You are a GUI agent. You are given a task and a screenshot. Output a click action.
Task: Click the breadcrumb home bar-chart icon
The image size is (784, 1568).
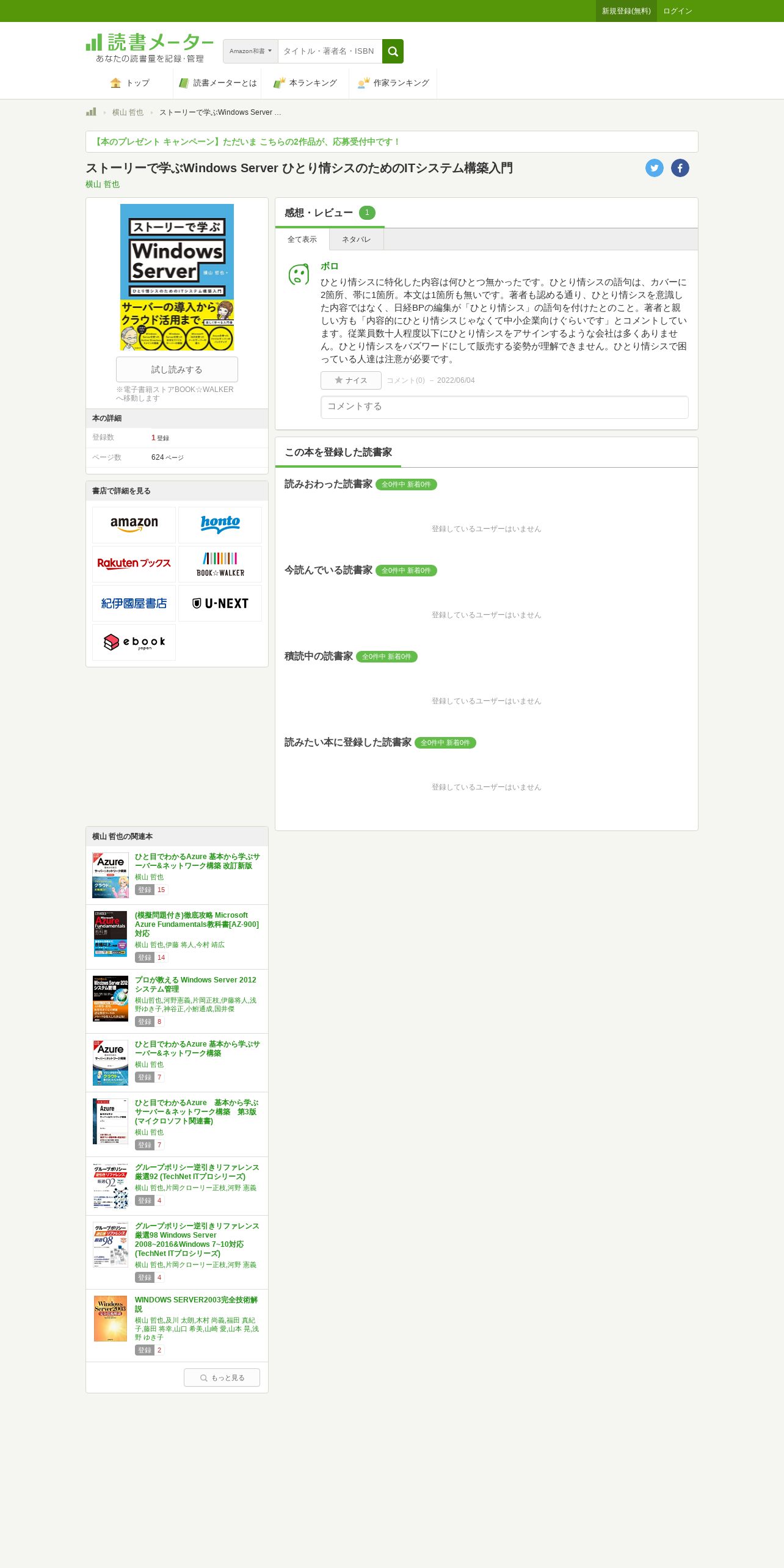tap(91, 112)
